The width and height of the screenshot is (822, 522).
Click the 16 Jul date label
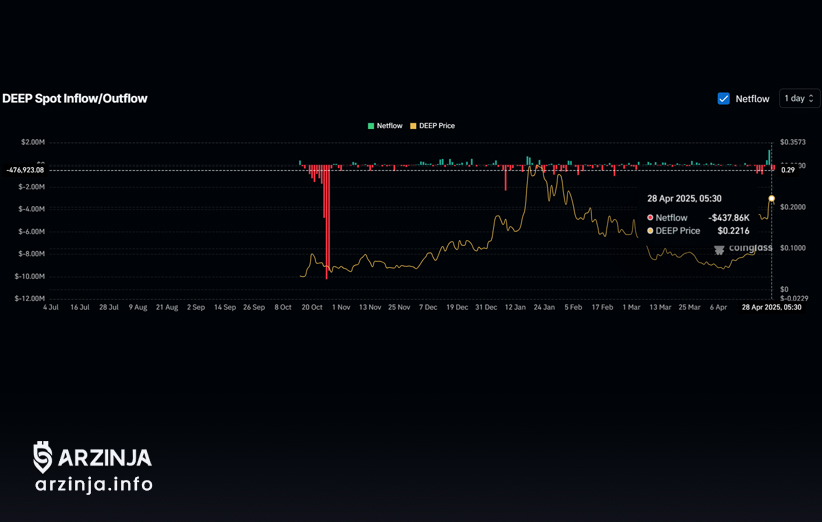pyautogui.click(x=80, y=307)
